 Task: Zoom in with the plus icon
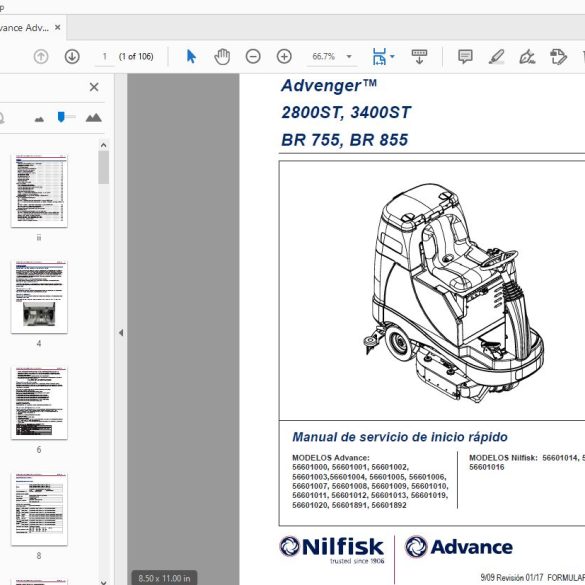click(x=284, y=57)
